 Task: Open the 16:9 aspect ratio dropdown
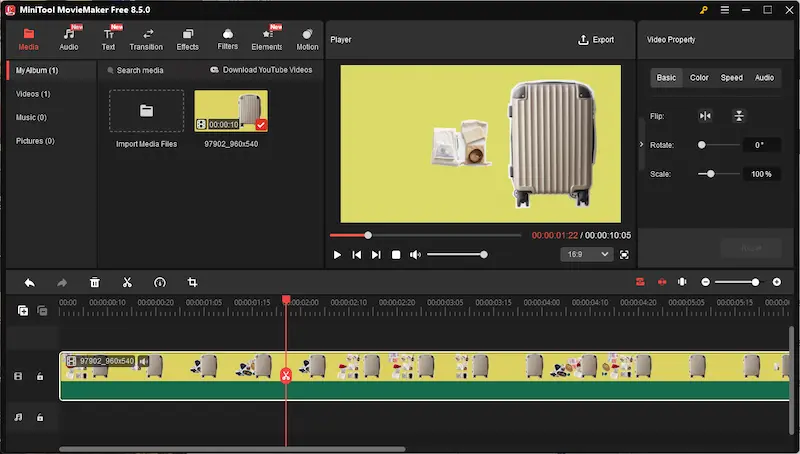point(586,255)
